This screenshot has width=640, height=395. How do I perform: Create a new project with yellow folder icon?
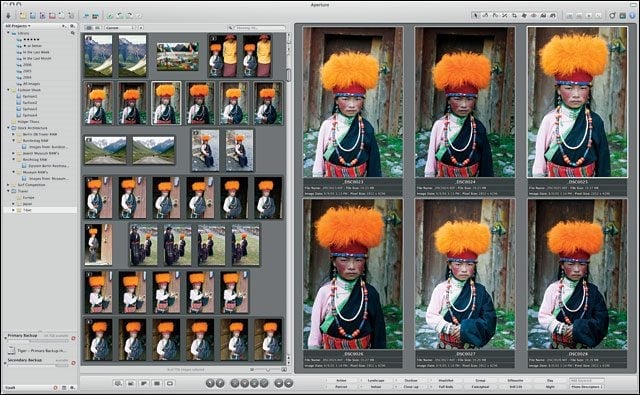[x=23, y=16]
